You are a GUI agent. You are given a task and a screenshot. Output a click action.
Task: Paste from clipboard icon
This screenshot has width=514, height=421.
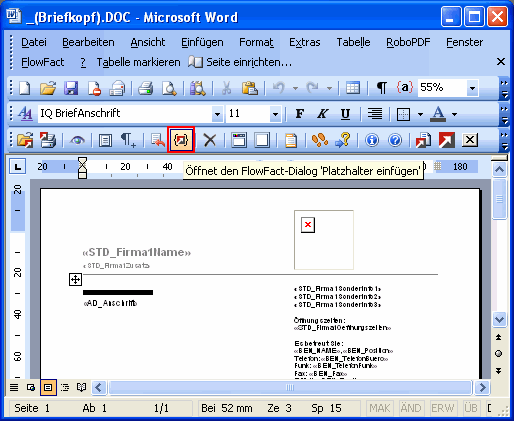point(249,88)
